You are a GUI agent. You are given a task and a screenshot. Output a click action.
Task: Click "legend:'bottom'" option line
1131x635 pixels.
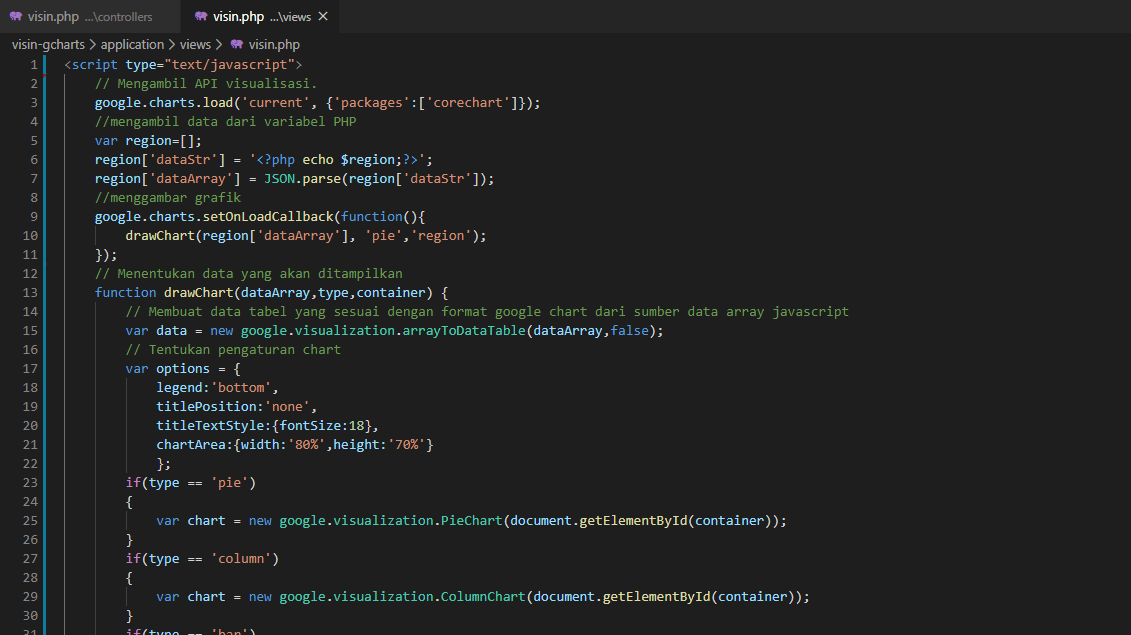[217, 387]
